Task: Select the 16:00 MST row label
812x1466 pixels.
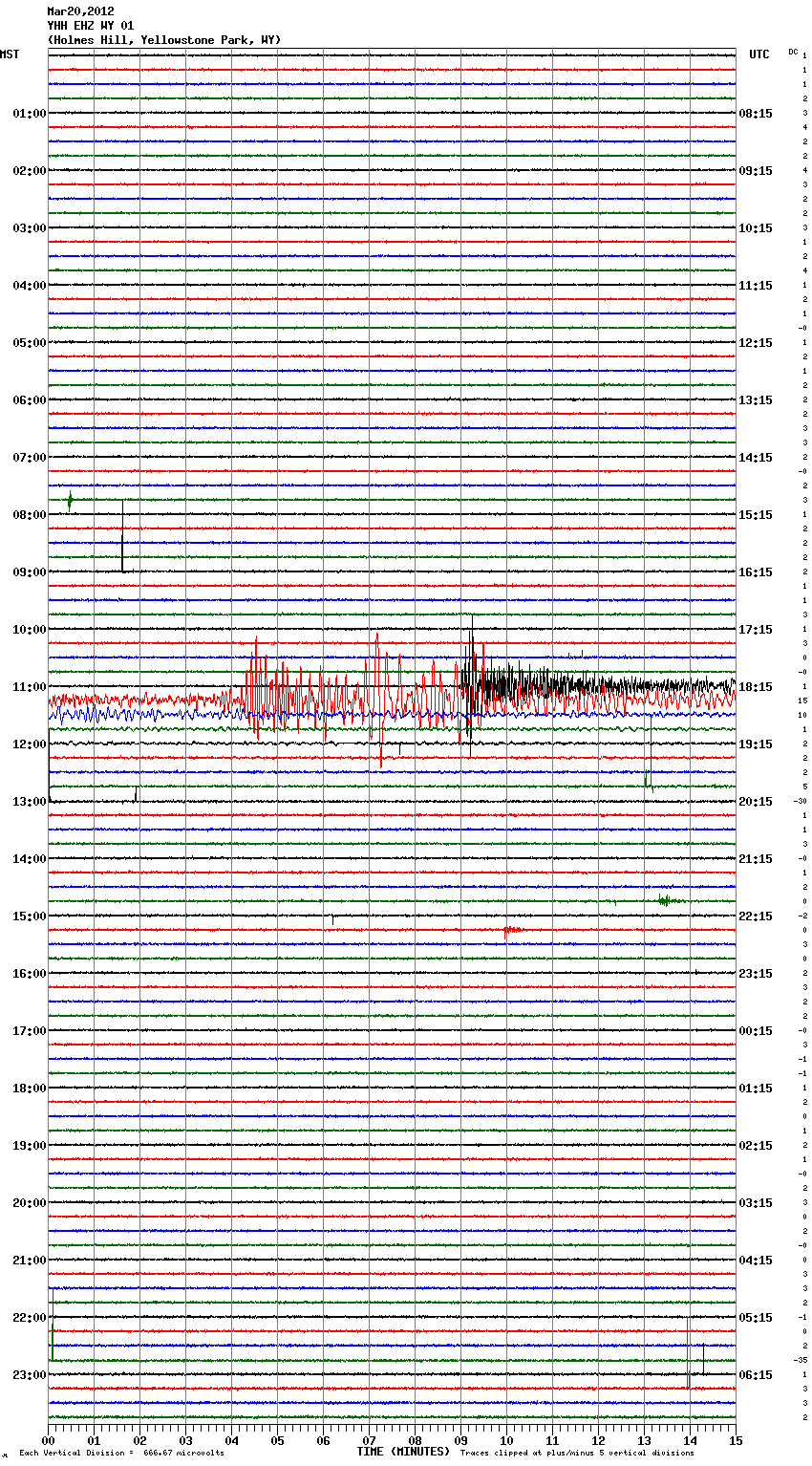Action: tap(30, 974)
